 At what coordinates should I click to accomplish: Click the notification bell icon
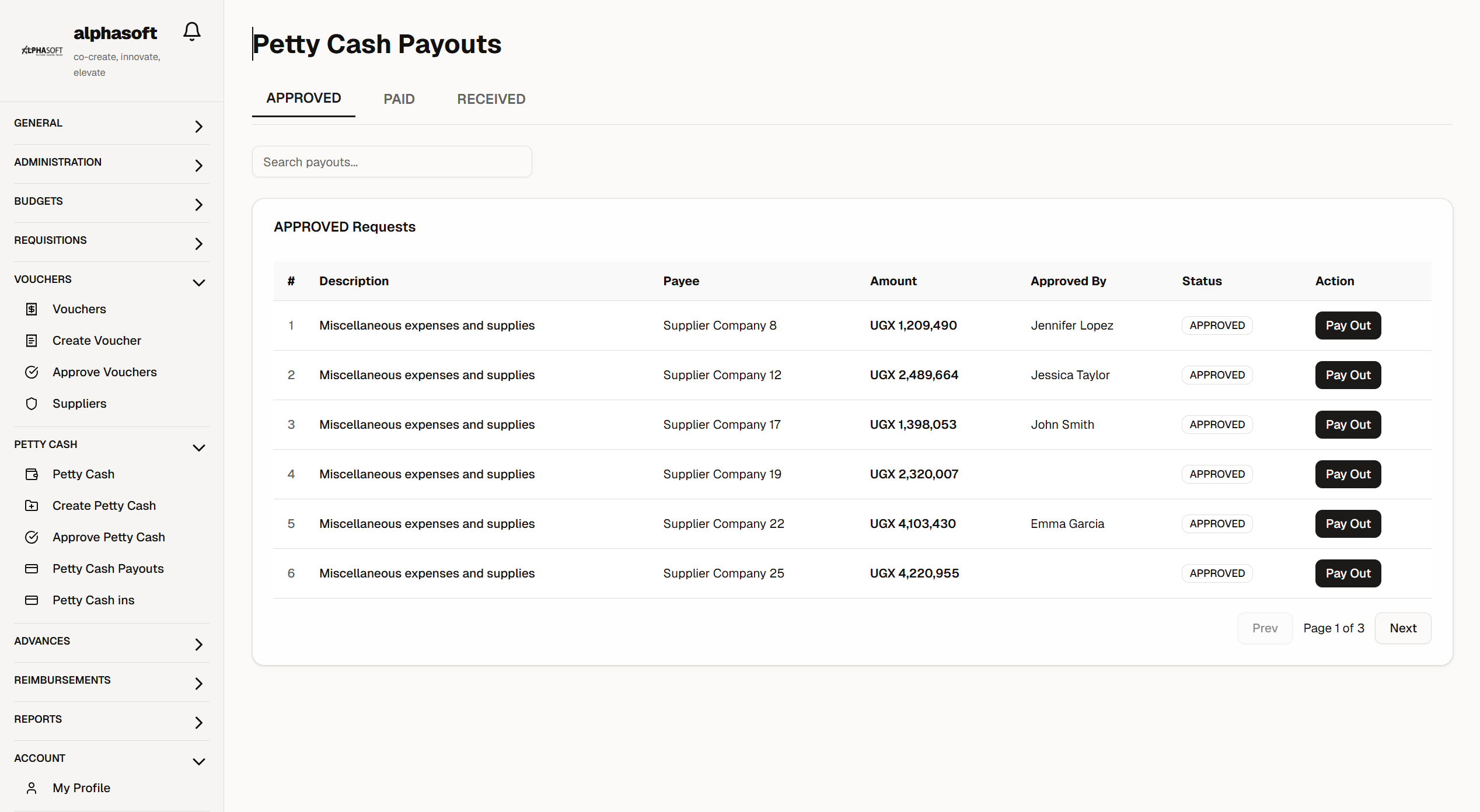tap(191, 32)
